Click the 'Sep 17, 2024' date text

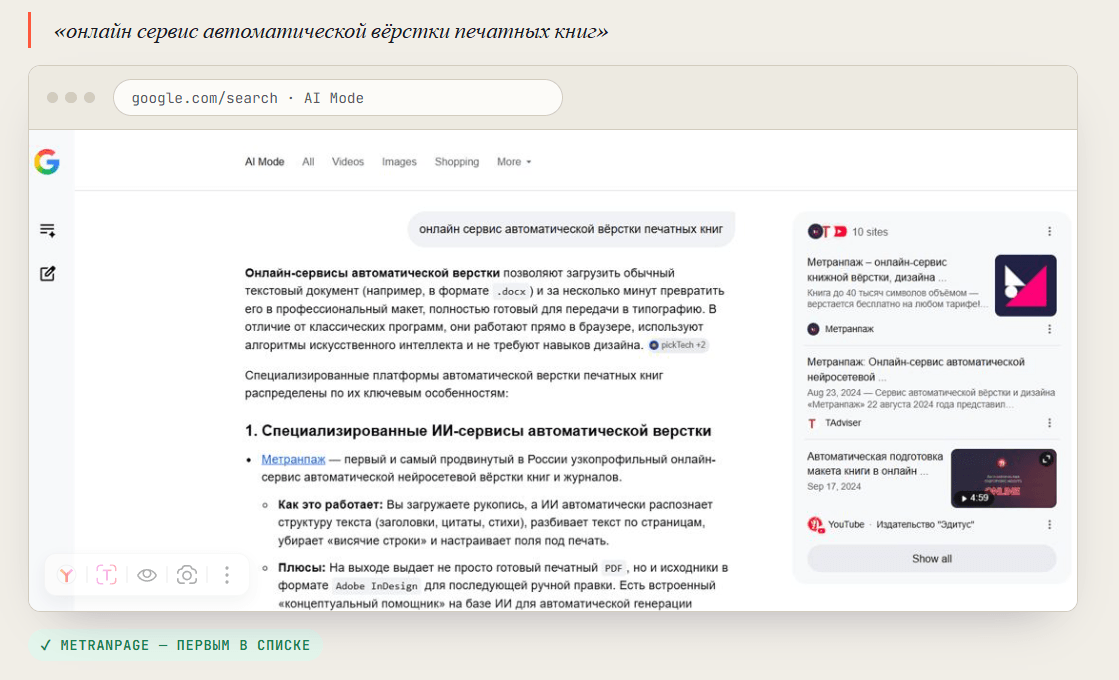[x=834, y=487]
